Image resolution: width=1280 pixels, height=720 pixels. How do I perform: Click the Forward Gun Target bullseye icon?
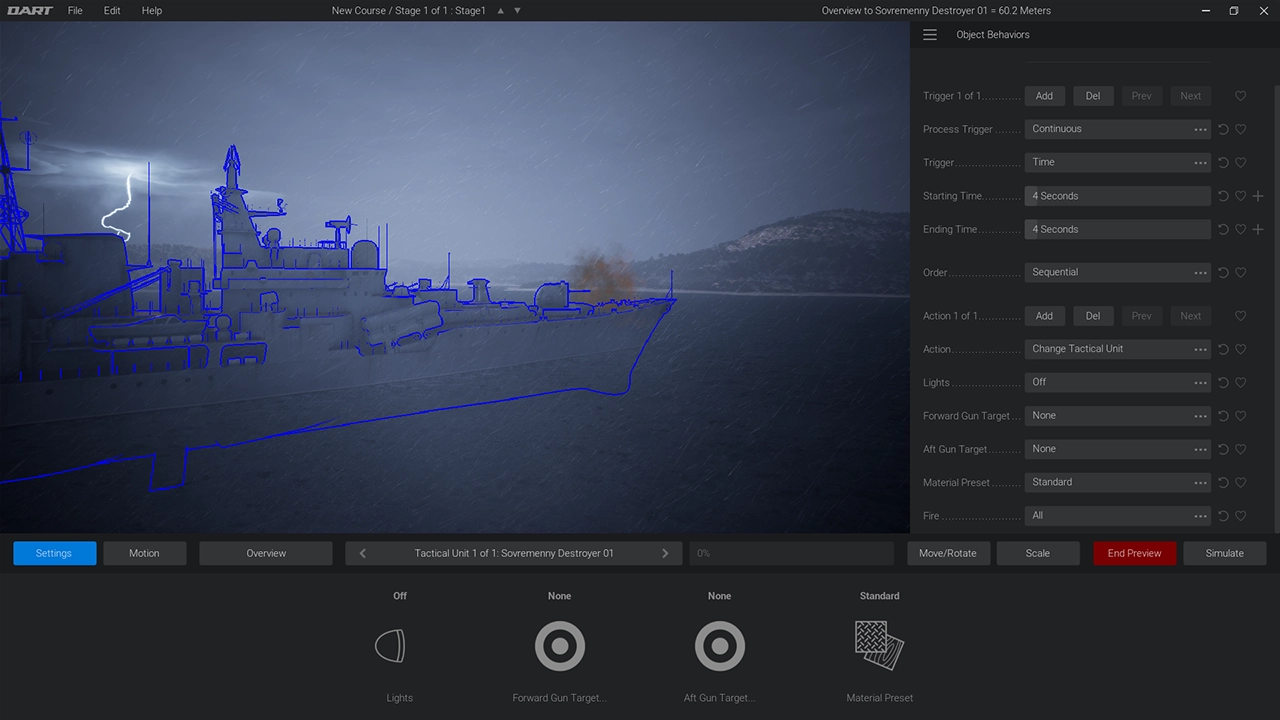pos(559,646)
